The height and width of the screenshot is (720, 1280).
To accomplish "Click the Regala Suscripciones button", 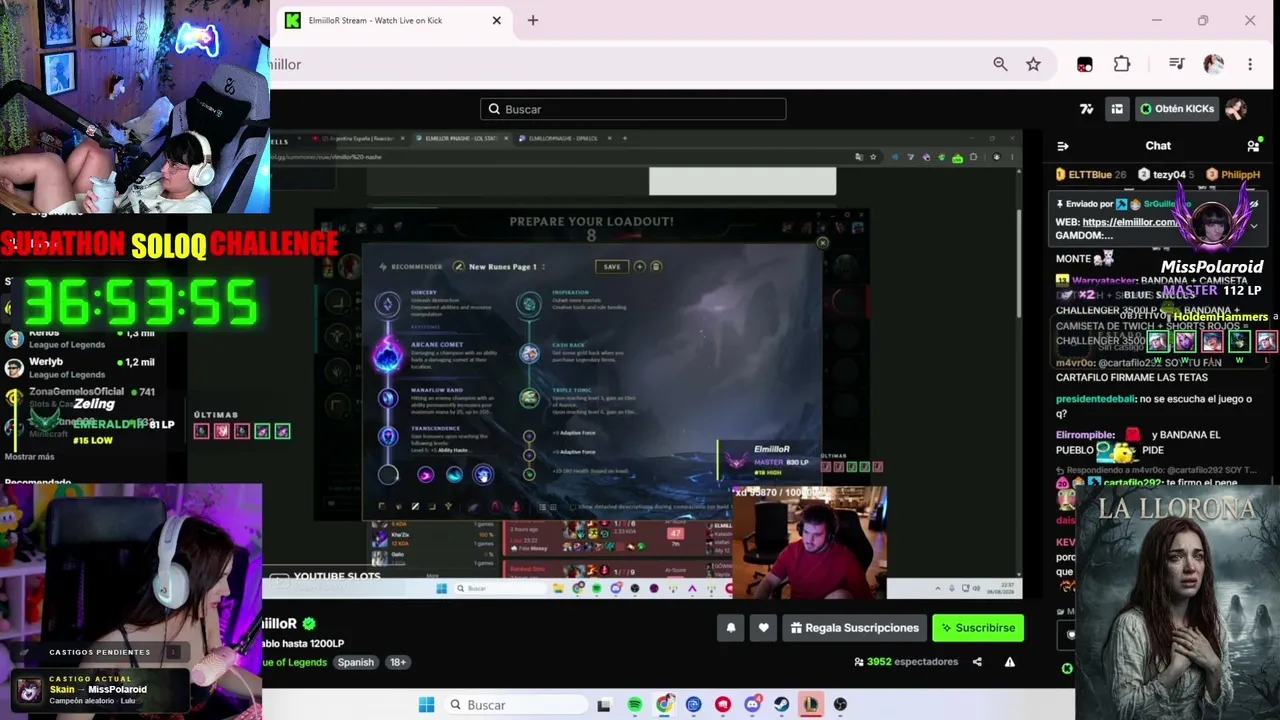I will [x=854, y=628].
